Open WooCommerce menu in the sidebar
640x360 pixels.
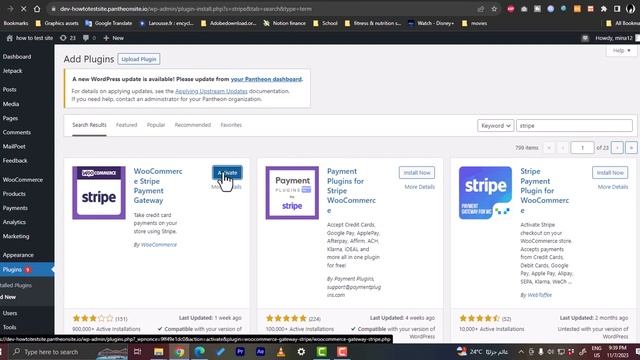tap(22, 180)
